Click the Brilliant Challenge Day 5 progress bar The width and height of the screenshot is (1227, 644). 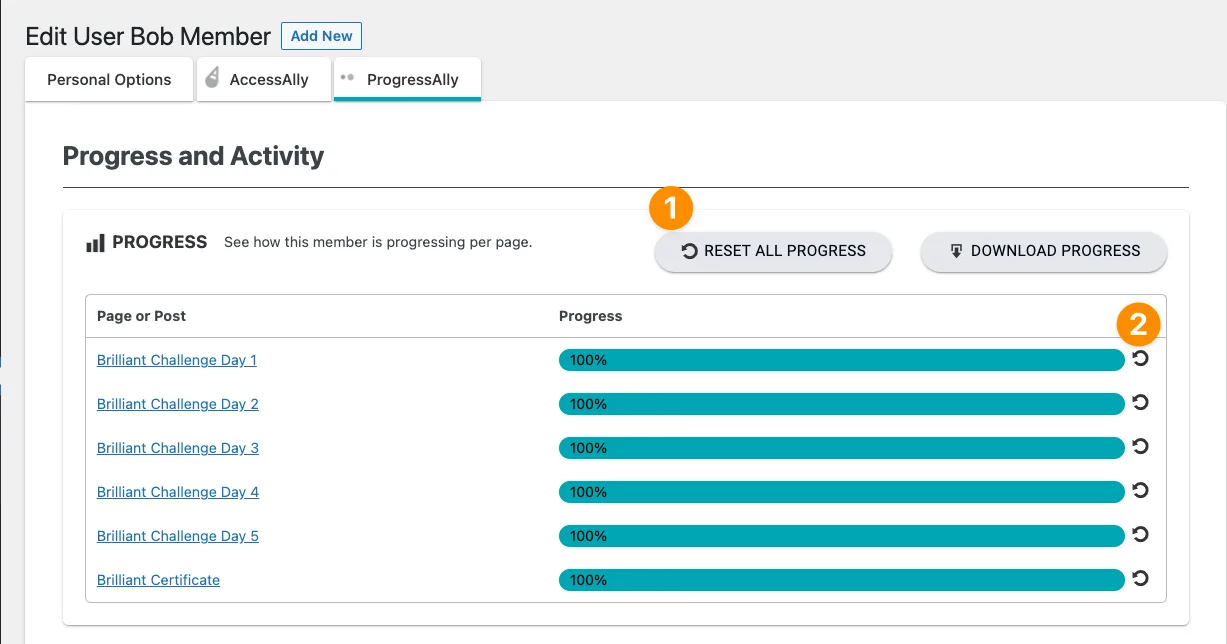841,536
